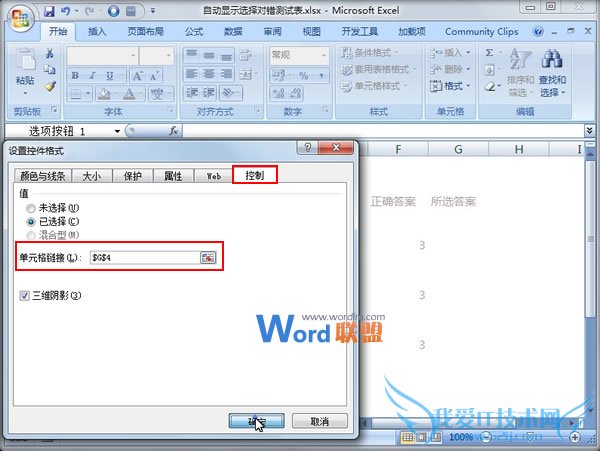Toggle underline formatting
600x451 pixels.
[x=110, y=76]
